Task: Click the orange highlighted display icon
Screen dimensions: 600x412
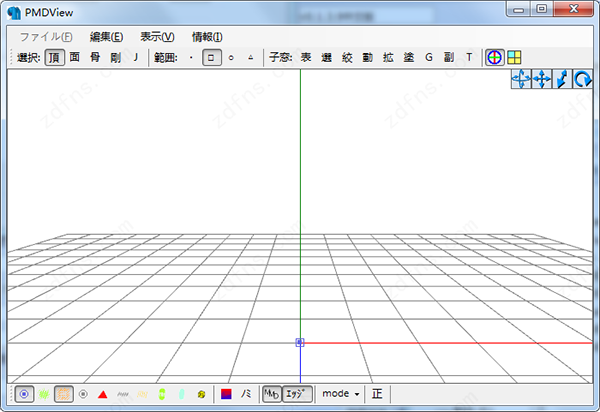Action: tap(63, 394)
